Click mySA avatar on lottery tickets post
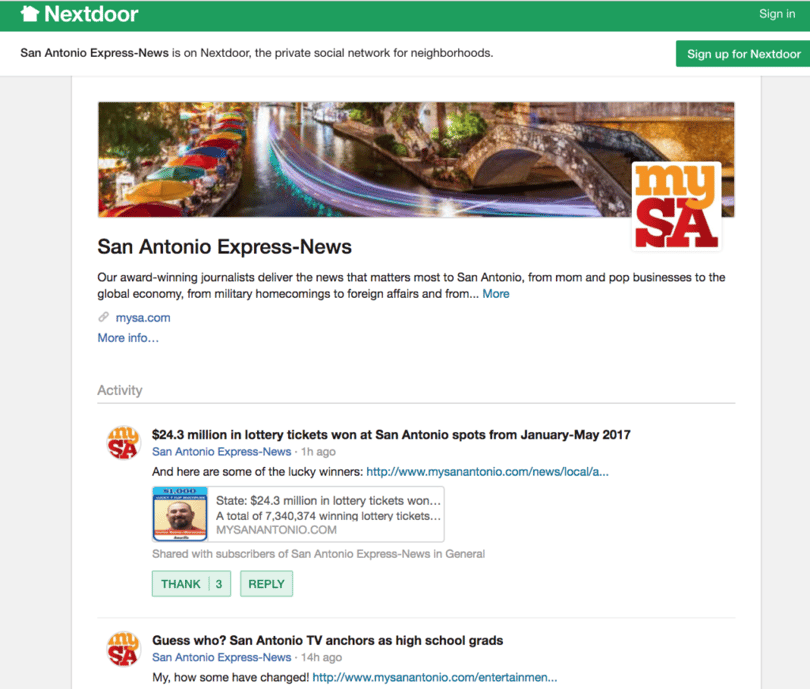Screen dimensions: 810x689 click(123, 443)
